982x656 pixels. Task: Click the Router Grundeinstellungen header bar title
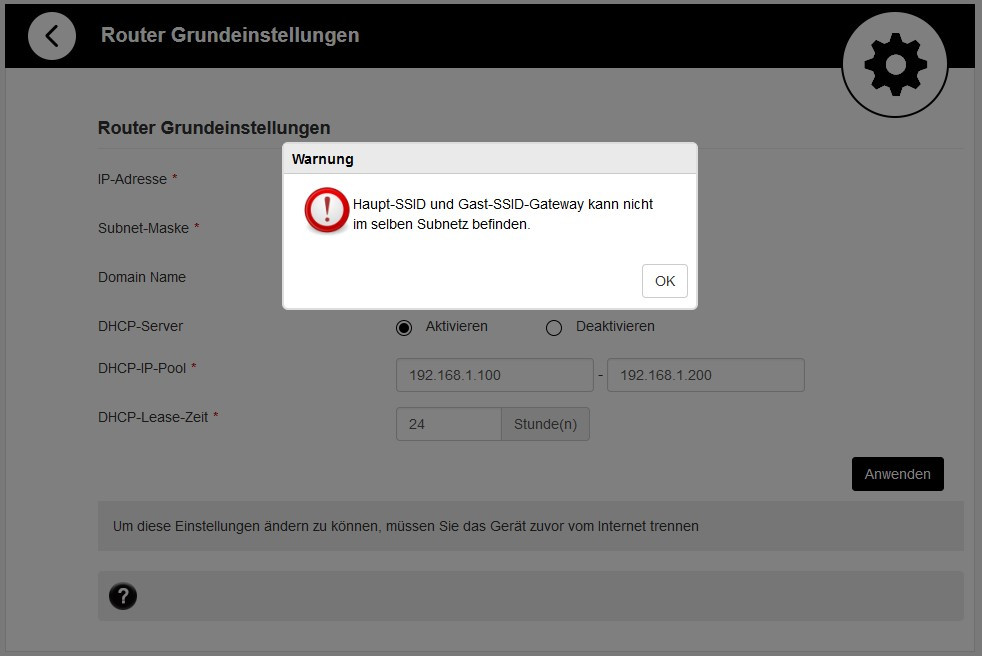pos(230,35)
